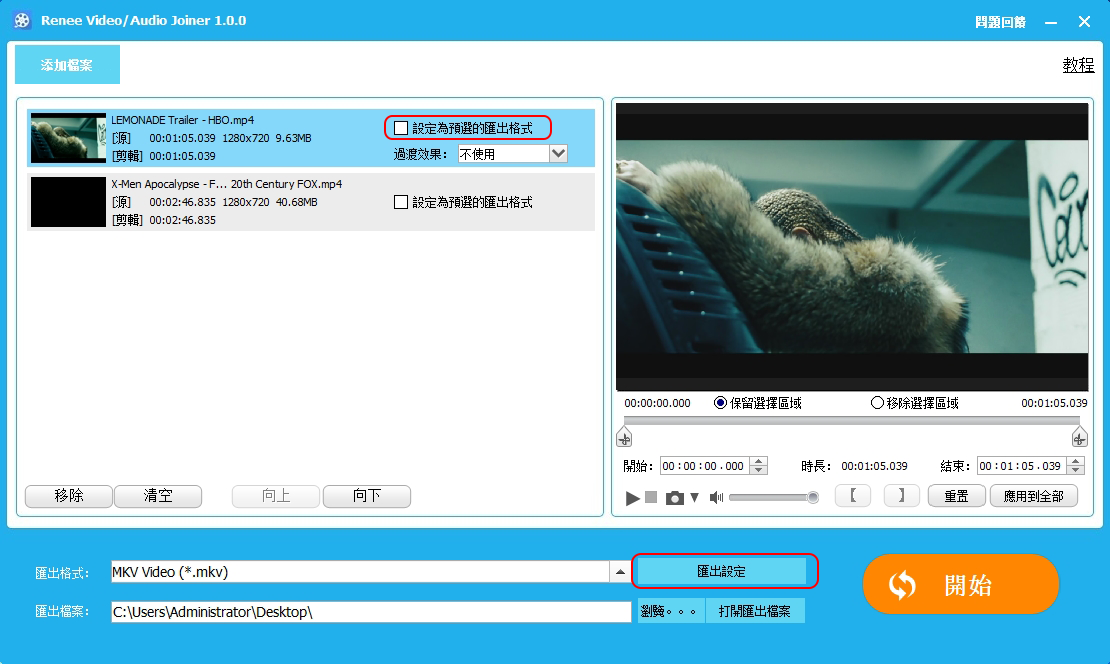Click the 添加檔案 add file button
This screenshot has height=664, width=1110.
[x=67, y=64]
